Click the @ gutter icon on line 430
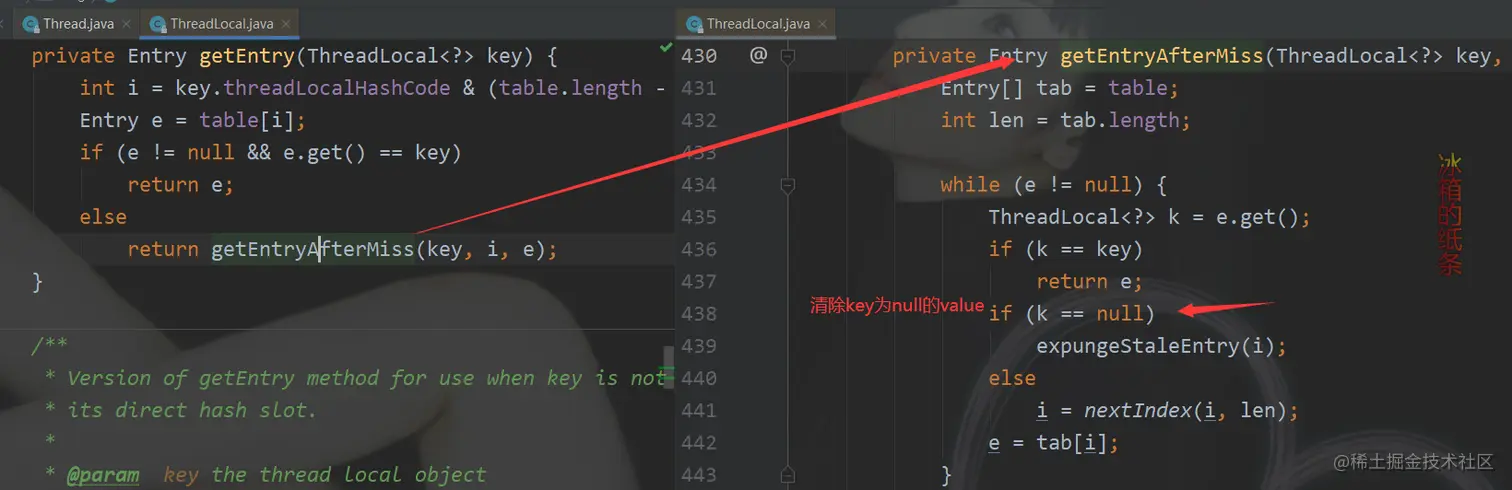Image resolution: width=1512 pixels, height=490 pixels. click(x=758, y=56)
